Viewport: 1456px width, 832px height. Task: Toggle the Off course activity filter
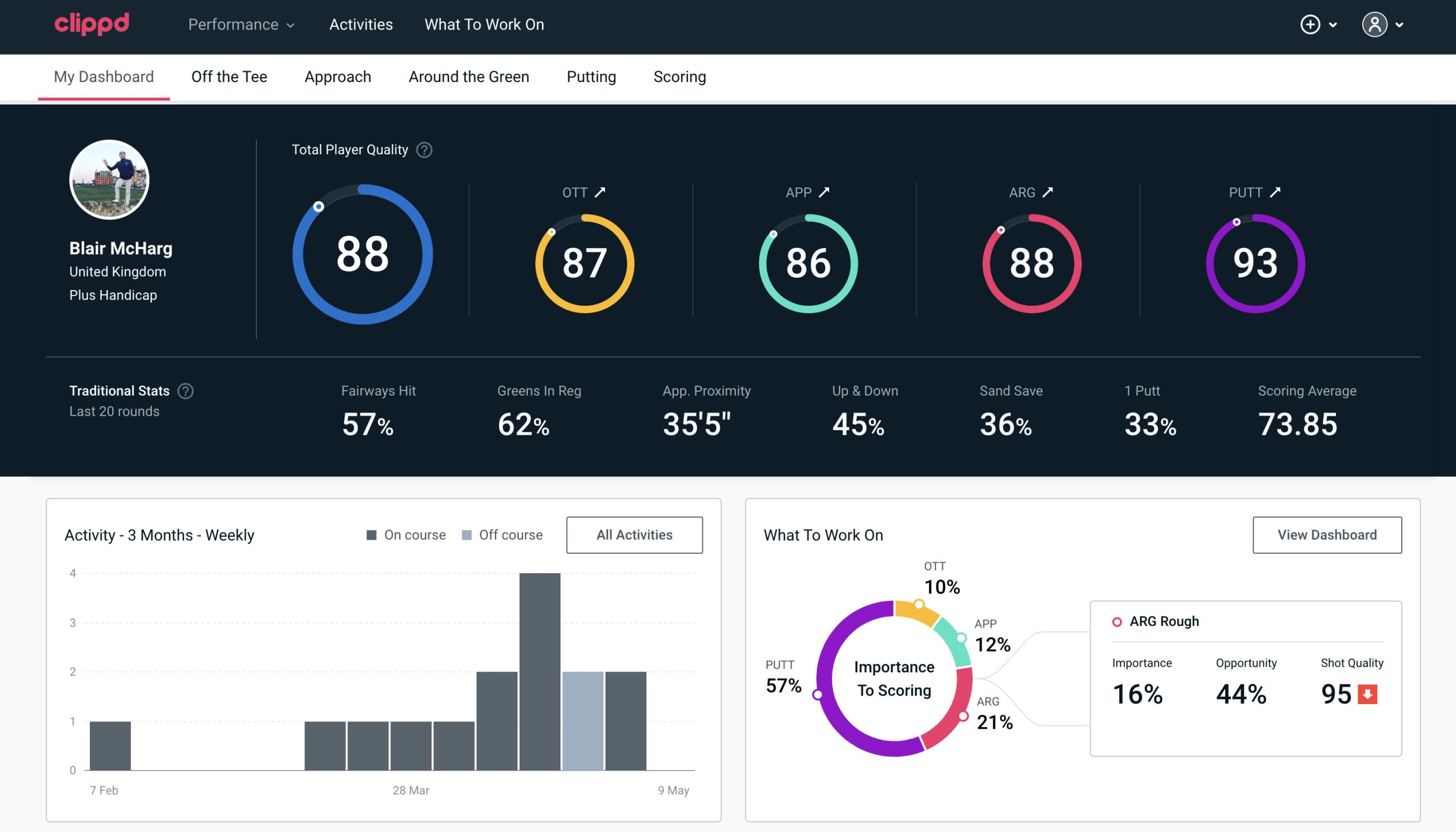pyautogui.click(x=502, y=535)
